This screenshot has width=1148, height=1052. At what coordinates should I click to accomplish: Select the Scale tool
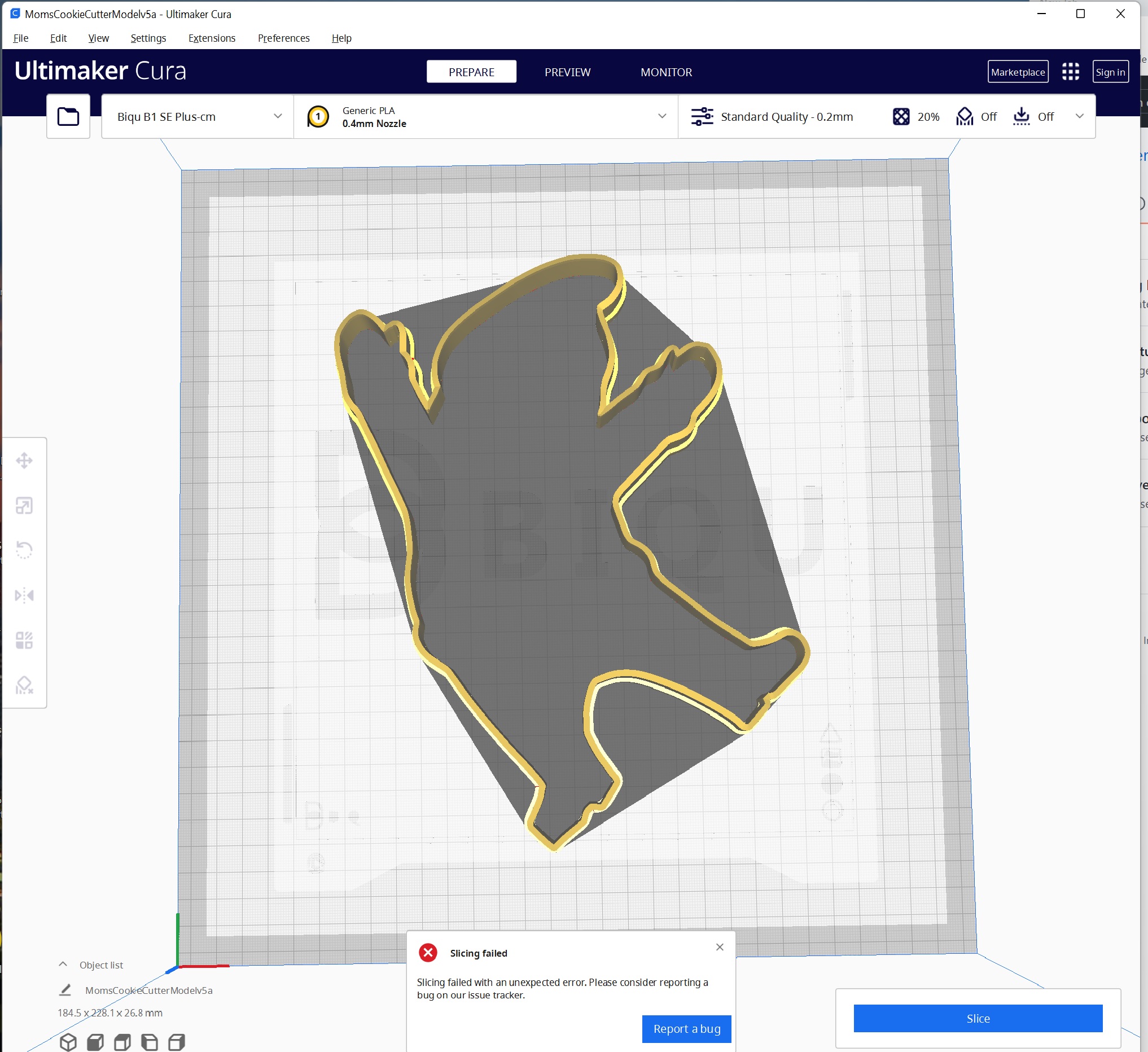tap(24, 506)
